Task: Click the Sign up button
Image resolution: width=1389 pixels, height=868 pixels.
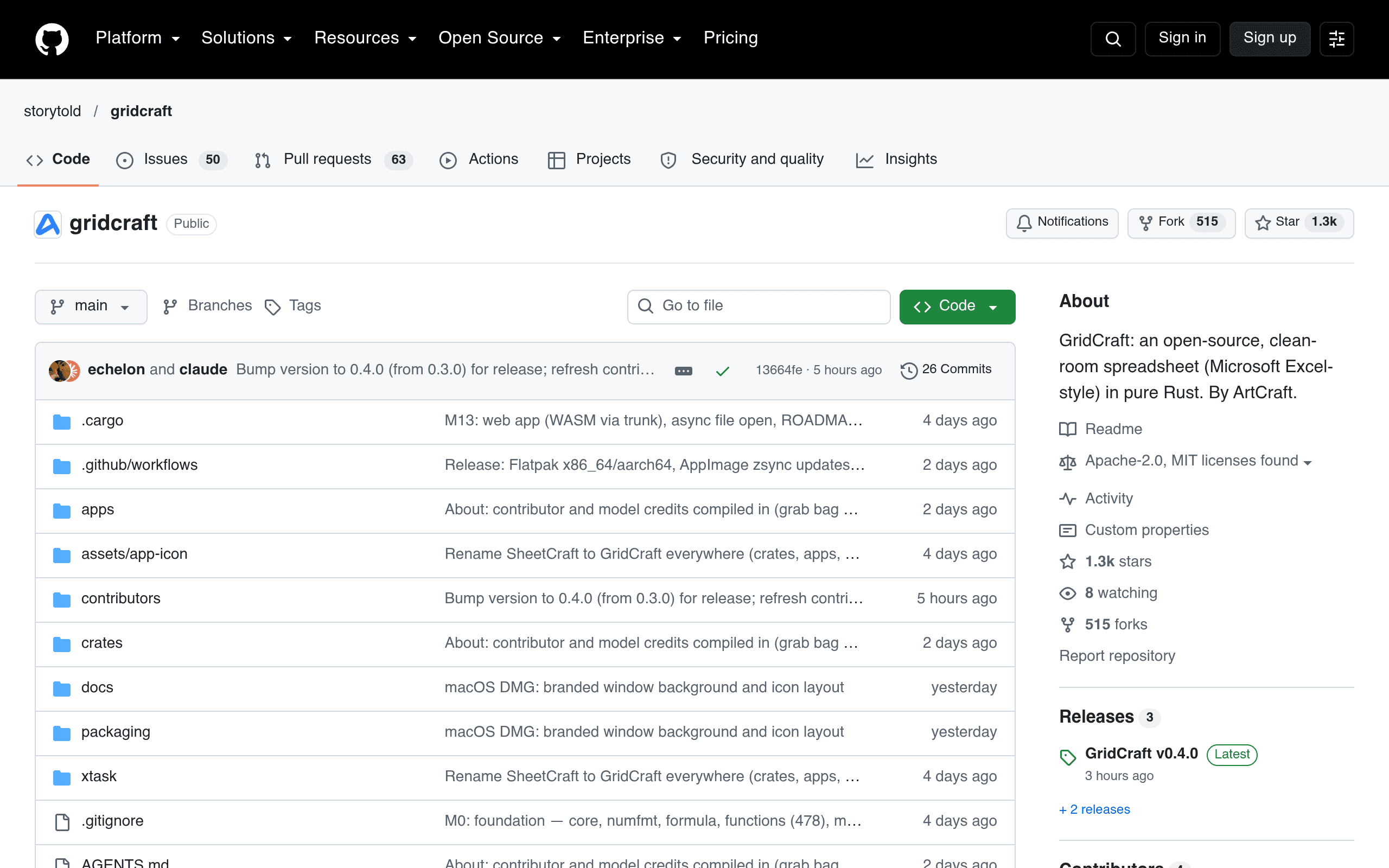Action: coord(1270,39)
